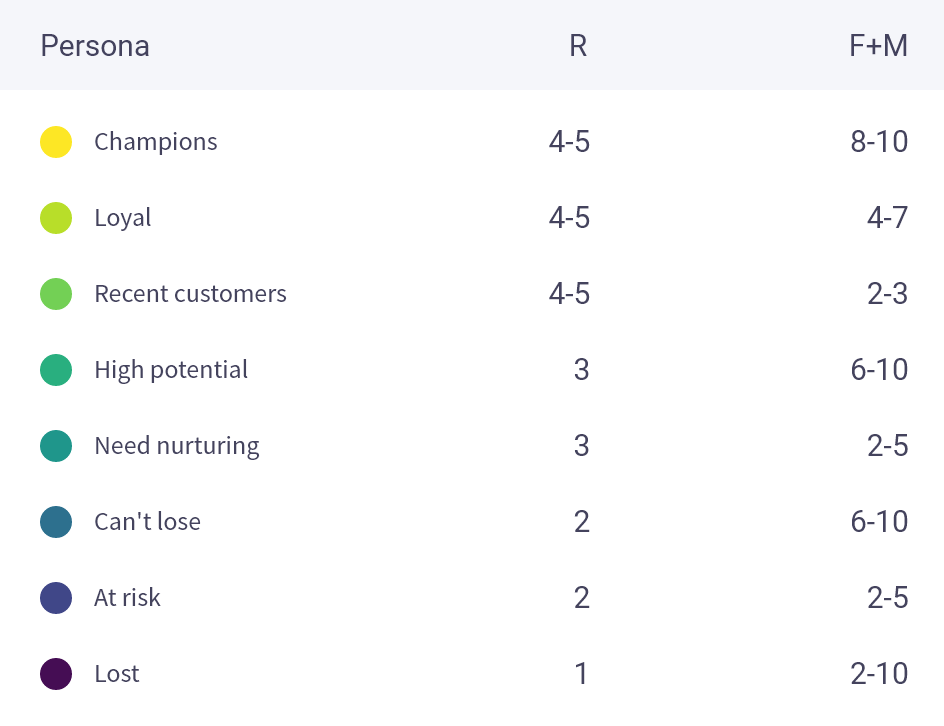The height and width of the screenshot is (726, 944).
Task: Select the At risk label
Action: click(127, 598)
